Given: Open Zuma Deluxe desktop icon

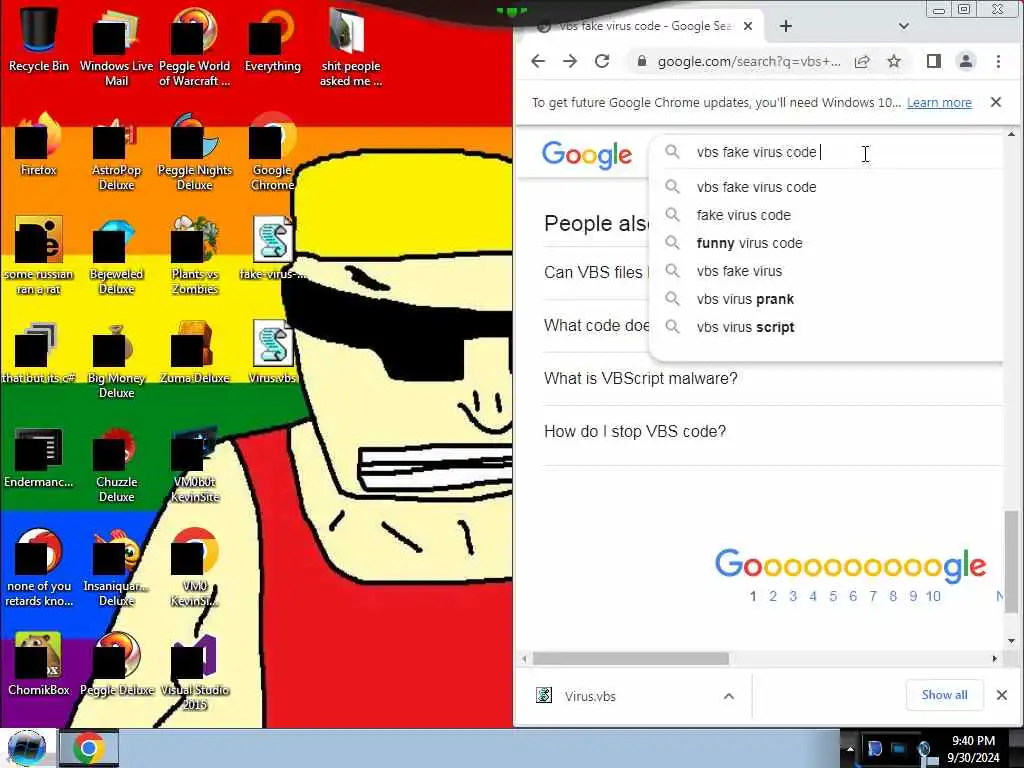Looking at the screenshot, I should 194,353.
